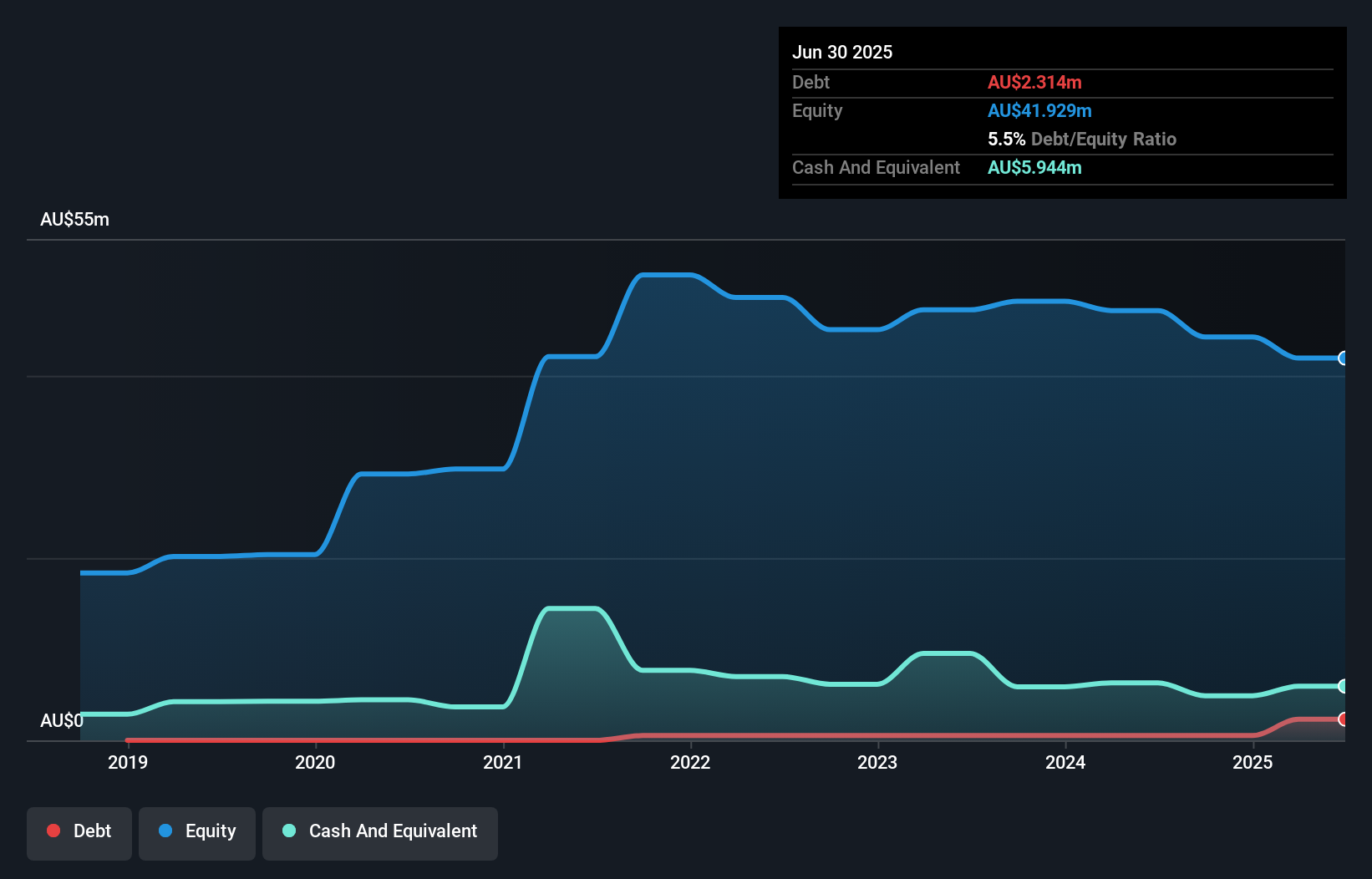Screen dimensions: 1372x879
Task: Toggle the Equity series visibility
Action: [x=196, y=833]
